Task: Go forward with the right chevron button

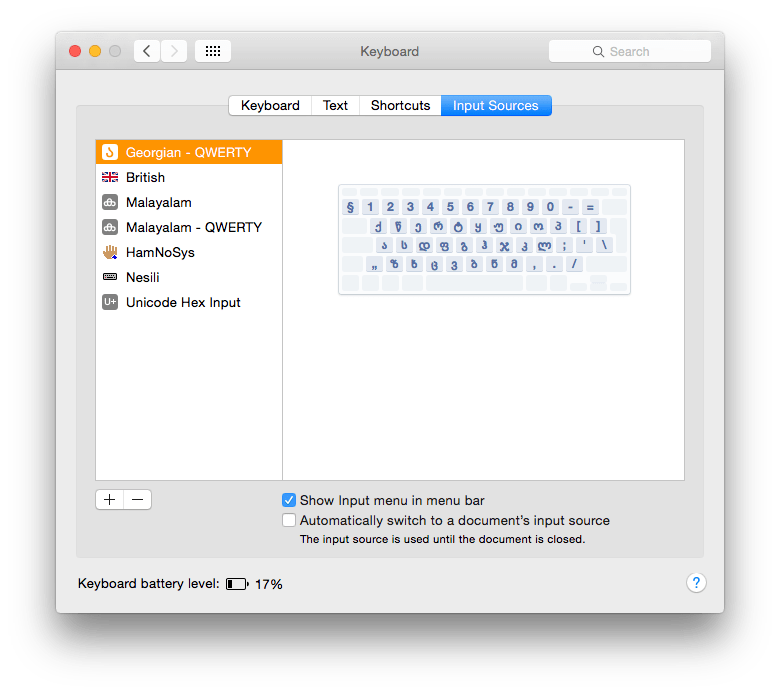Action: pos(174,51)
